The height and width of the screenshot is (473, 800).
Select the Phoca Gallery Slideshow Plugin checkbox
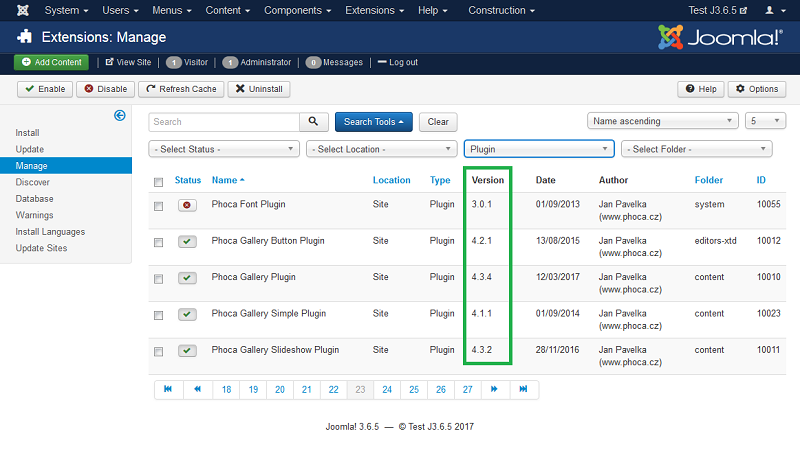pos(158,351)
